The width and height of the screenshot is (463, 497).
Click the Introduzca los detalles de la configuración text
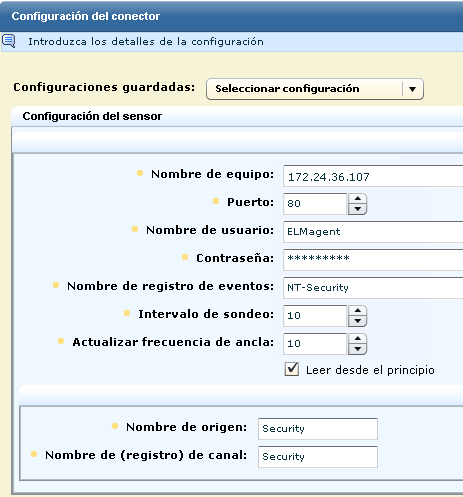click(146, 42)
